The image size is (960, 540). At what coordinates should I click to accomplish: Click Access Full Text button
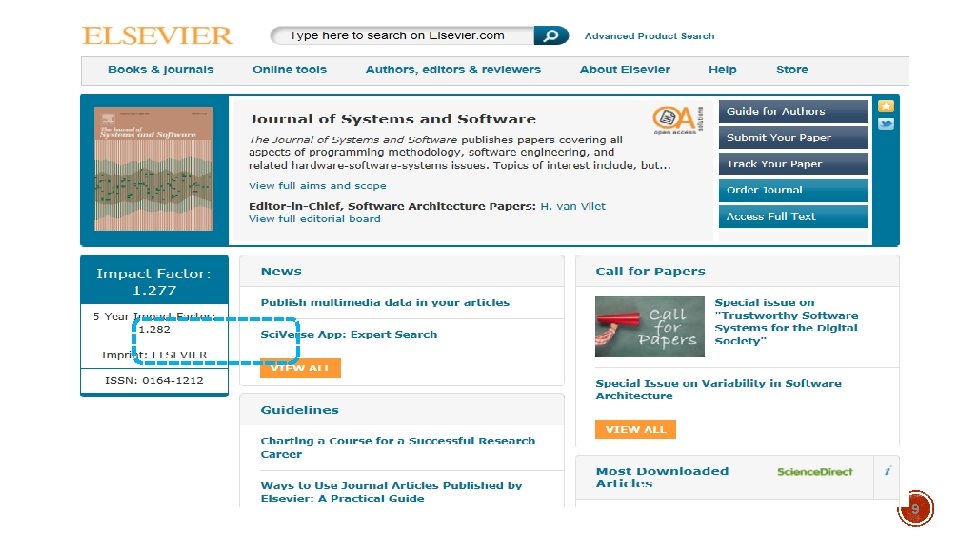(793, 217)
